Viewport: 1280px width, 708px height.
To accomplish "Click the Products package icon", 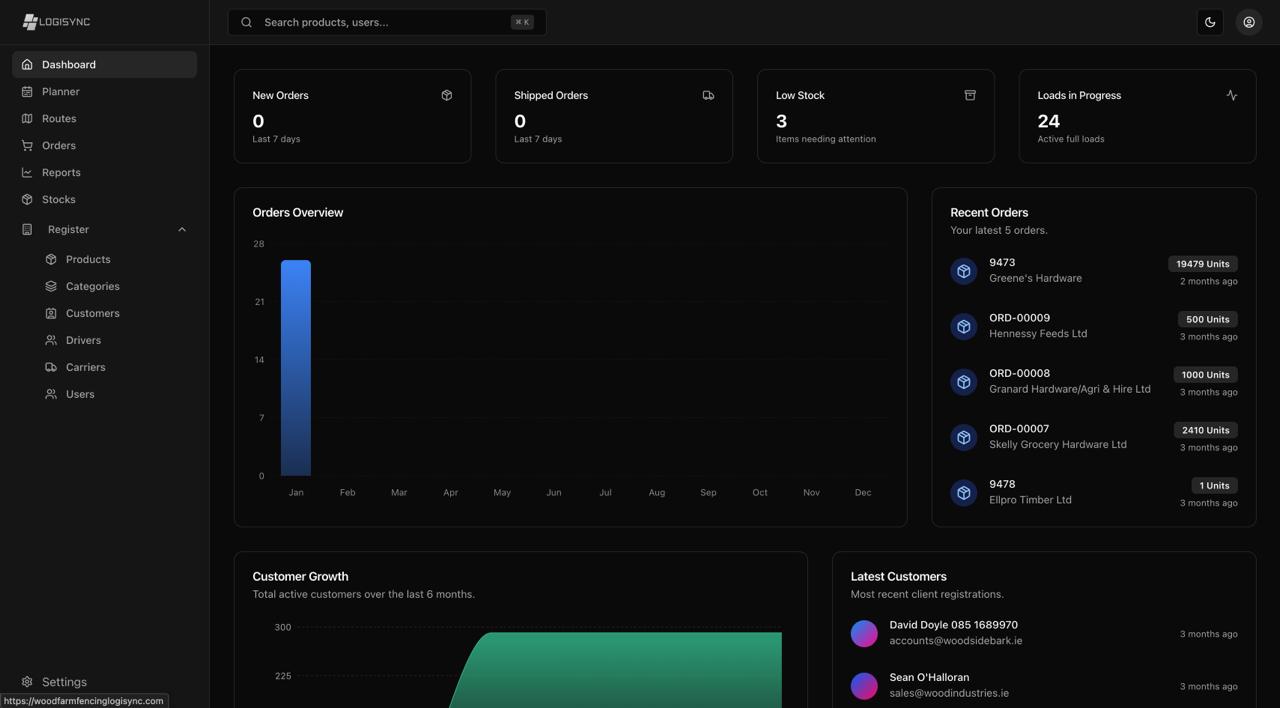I will [51, 259].
